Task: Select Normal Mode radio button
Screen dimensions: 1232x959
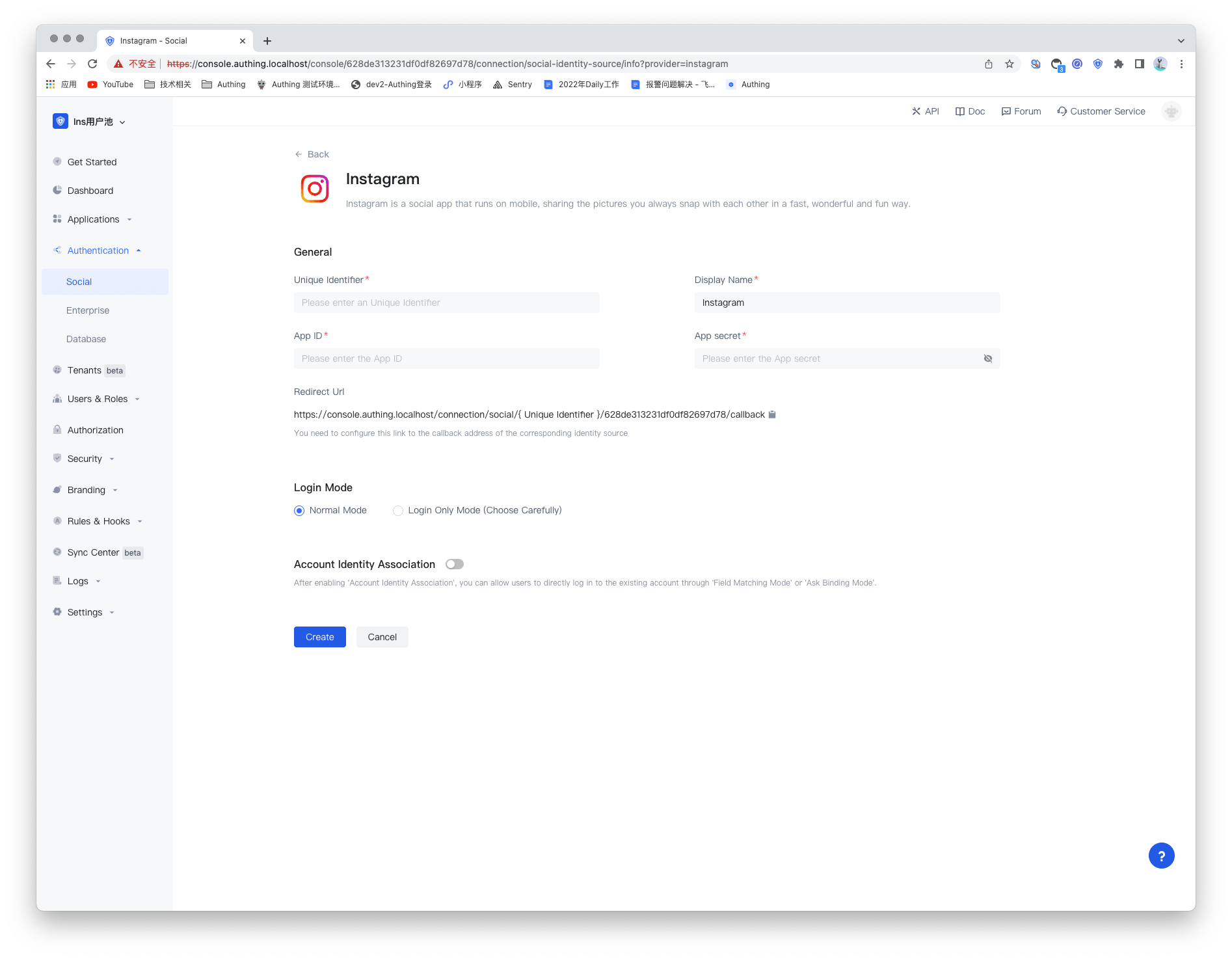Action: coord(299,511)
